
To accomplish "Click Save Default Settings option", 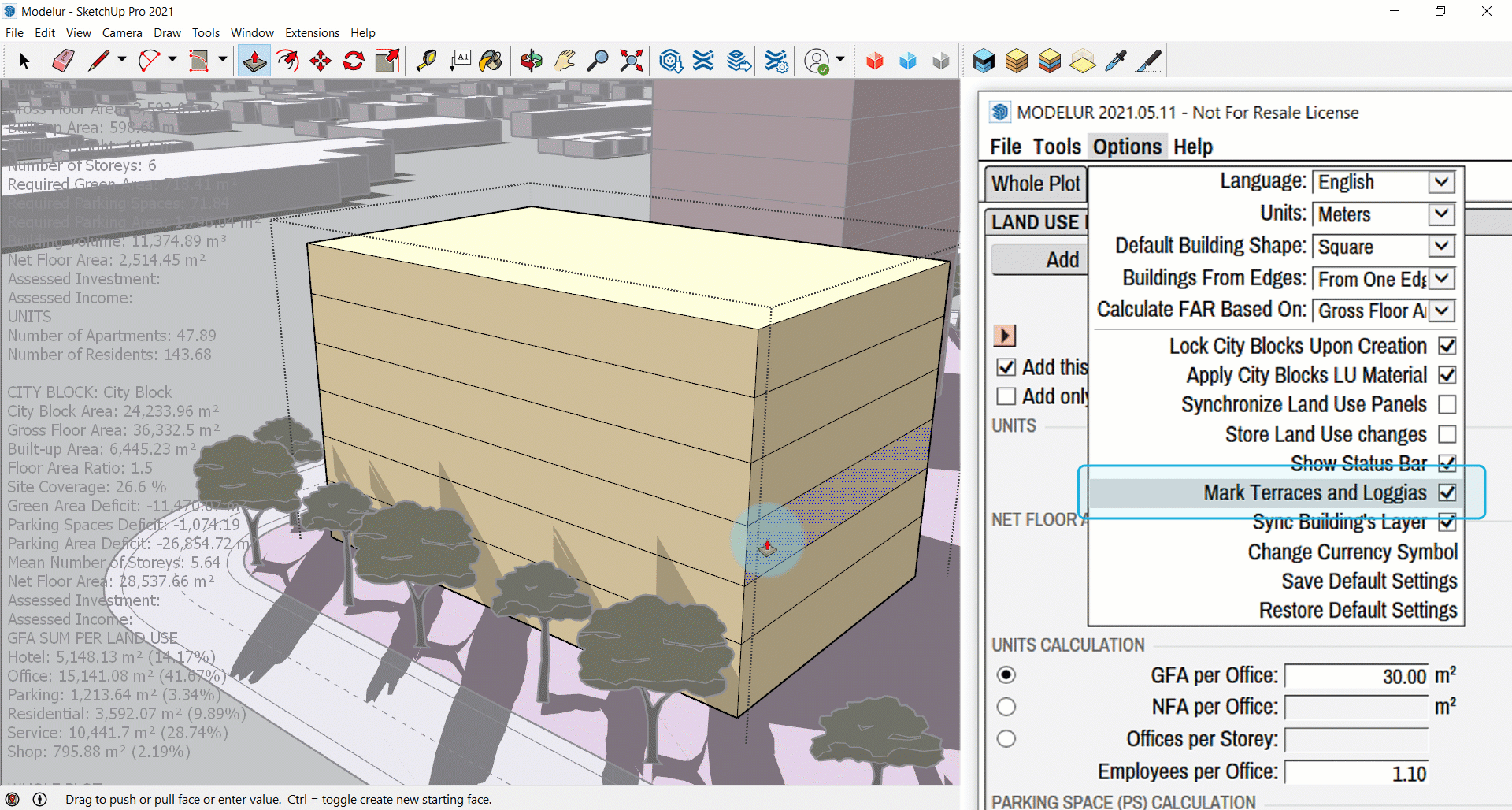I will point(1369,581).
